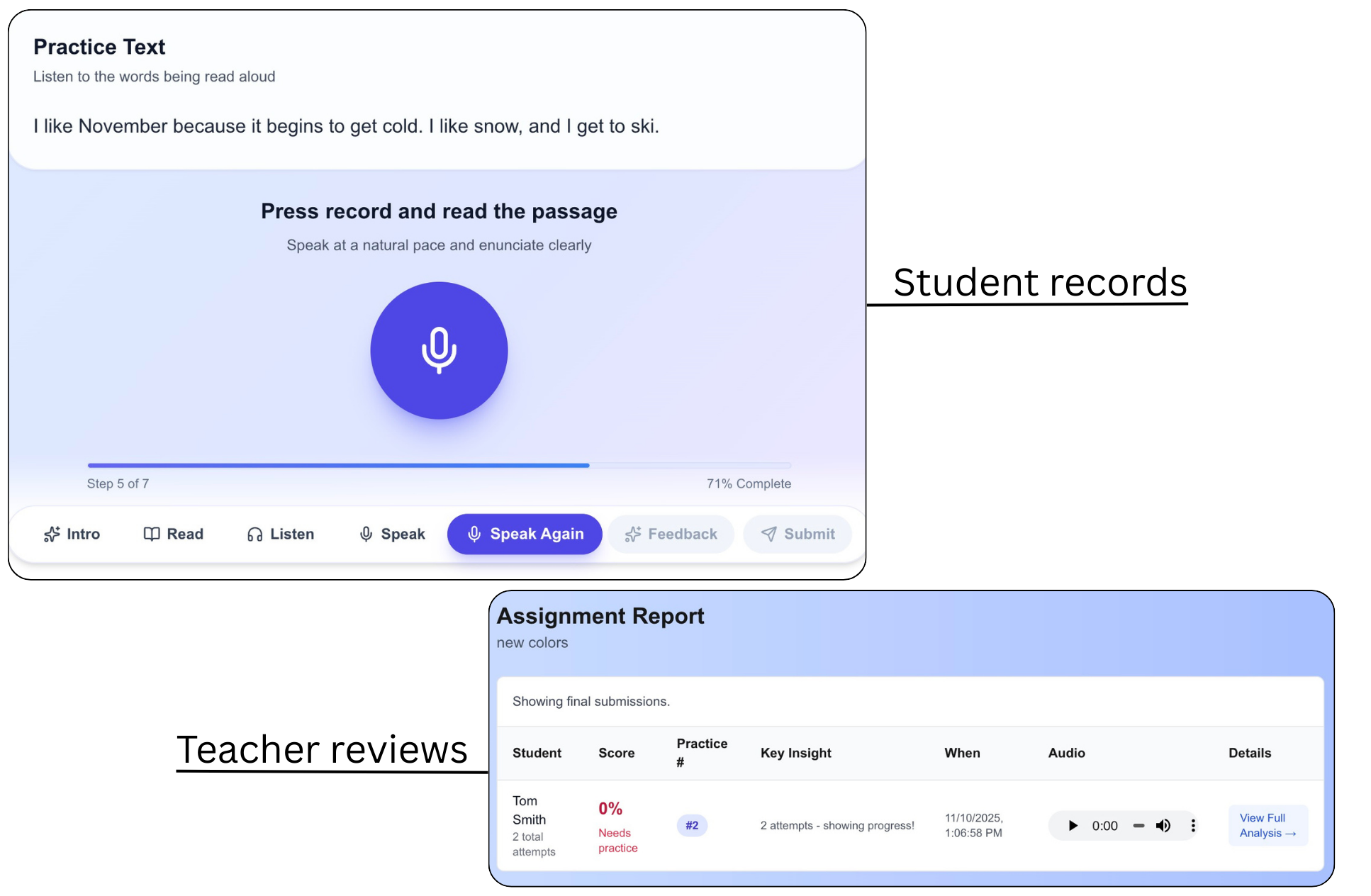This screenshot has height=896, width=1371.
Task: Click the large record microphone button
Action: coord(439,349)
